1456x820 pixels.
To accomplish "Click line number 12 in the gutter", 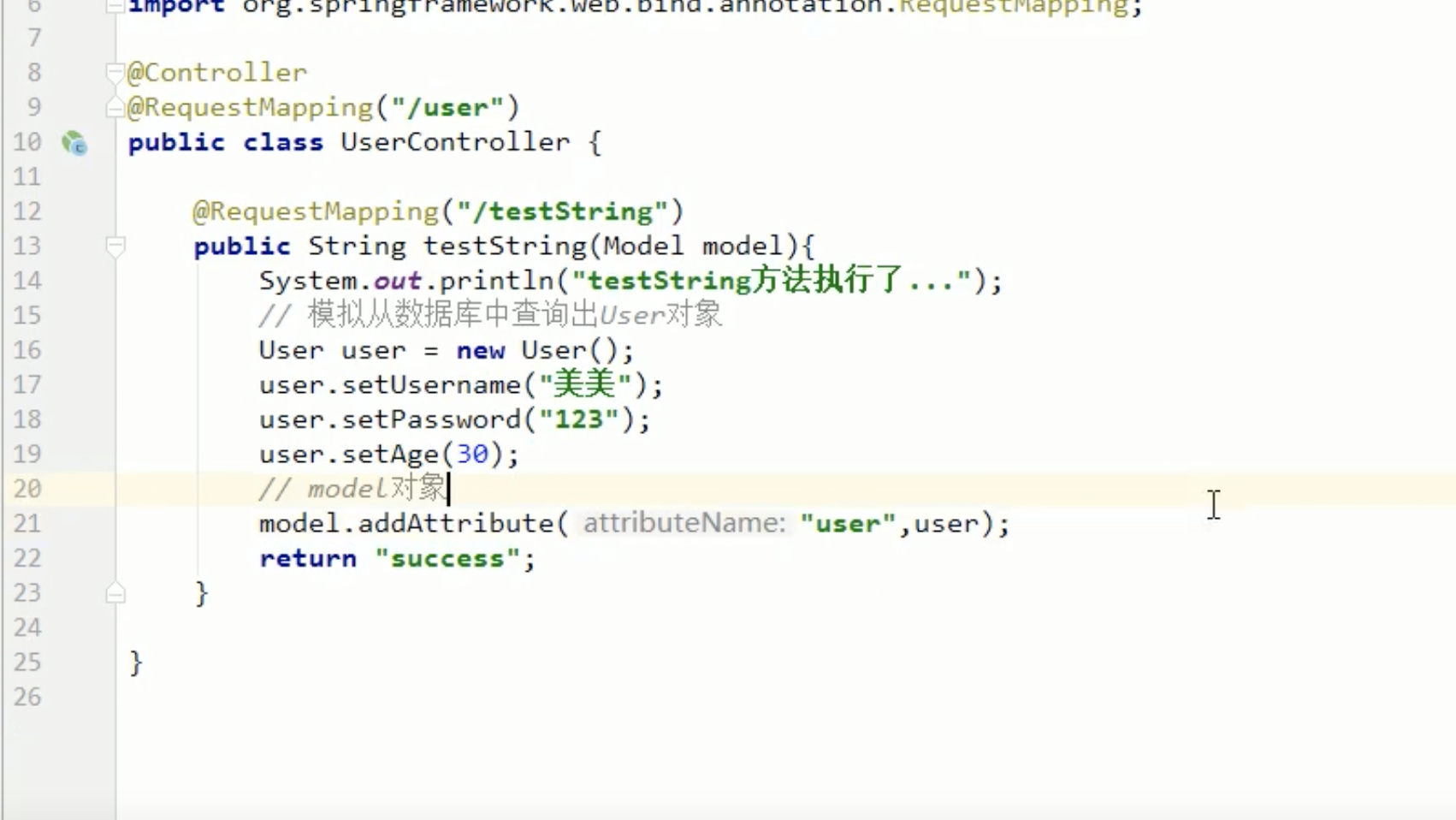I will pos(27,211).
